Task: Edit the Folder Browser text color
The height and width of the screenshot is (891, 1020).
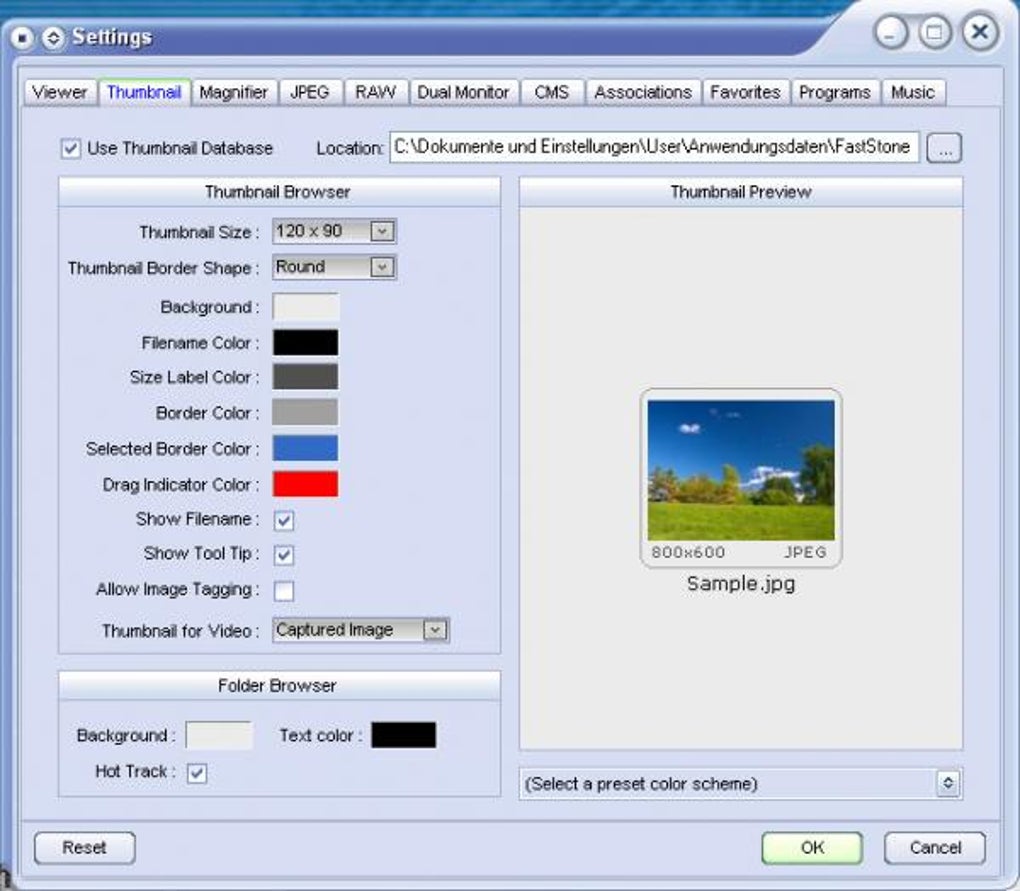Action: [402, 734]
